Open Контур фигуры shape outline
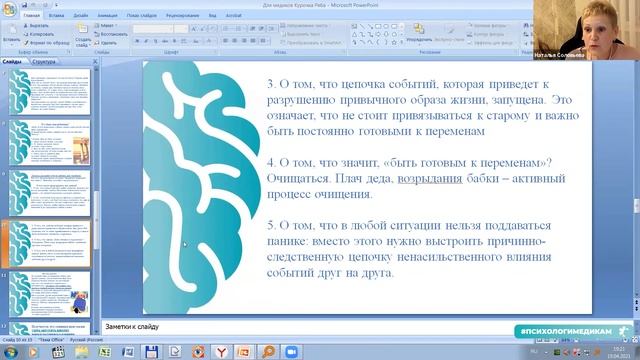640x360 pixels. click(486, 34)
